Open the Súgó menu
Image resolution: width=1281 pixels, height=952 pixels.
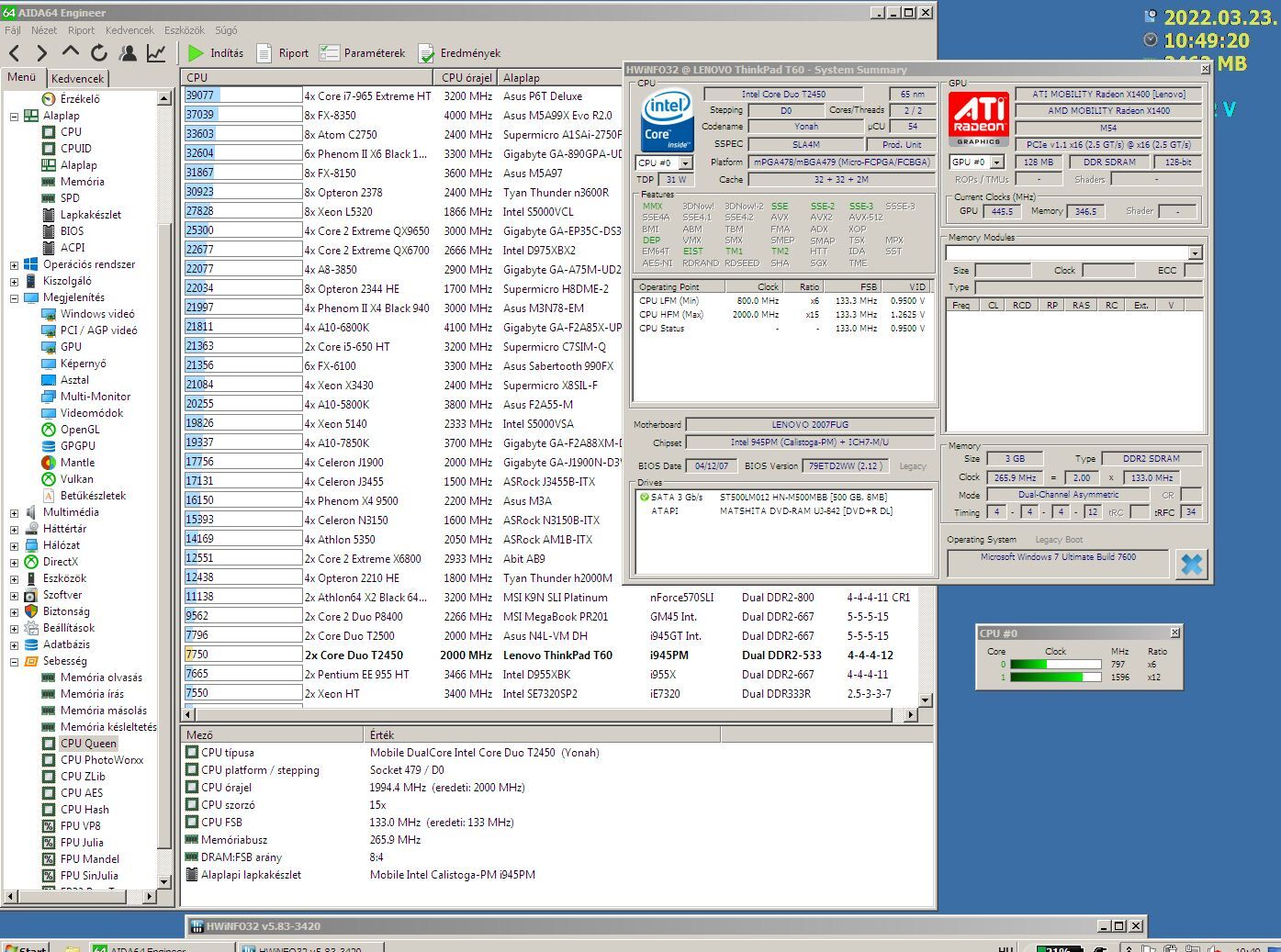(x=226, y=30)
